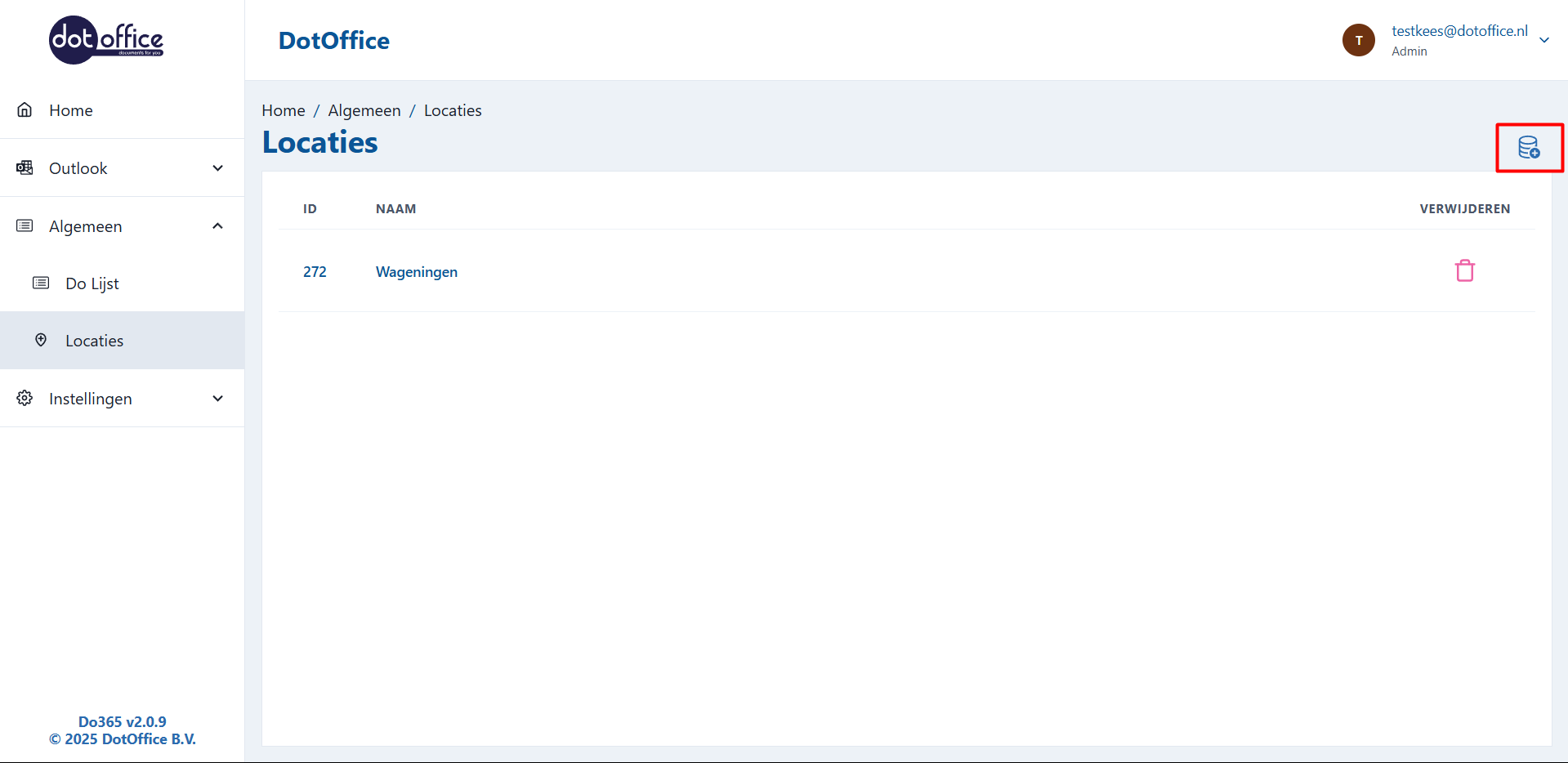Click the Outlook icon in sidebar
1568x763 pixels.
coord(25,168)
